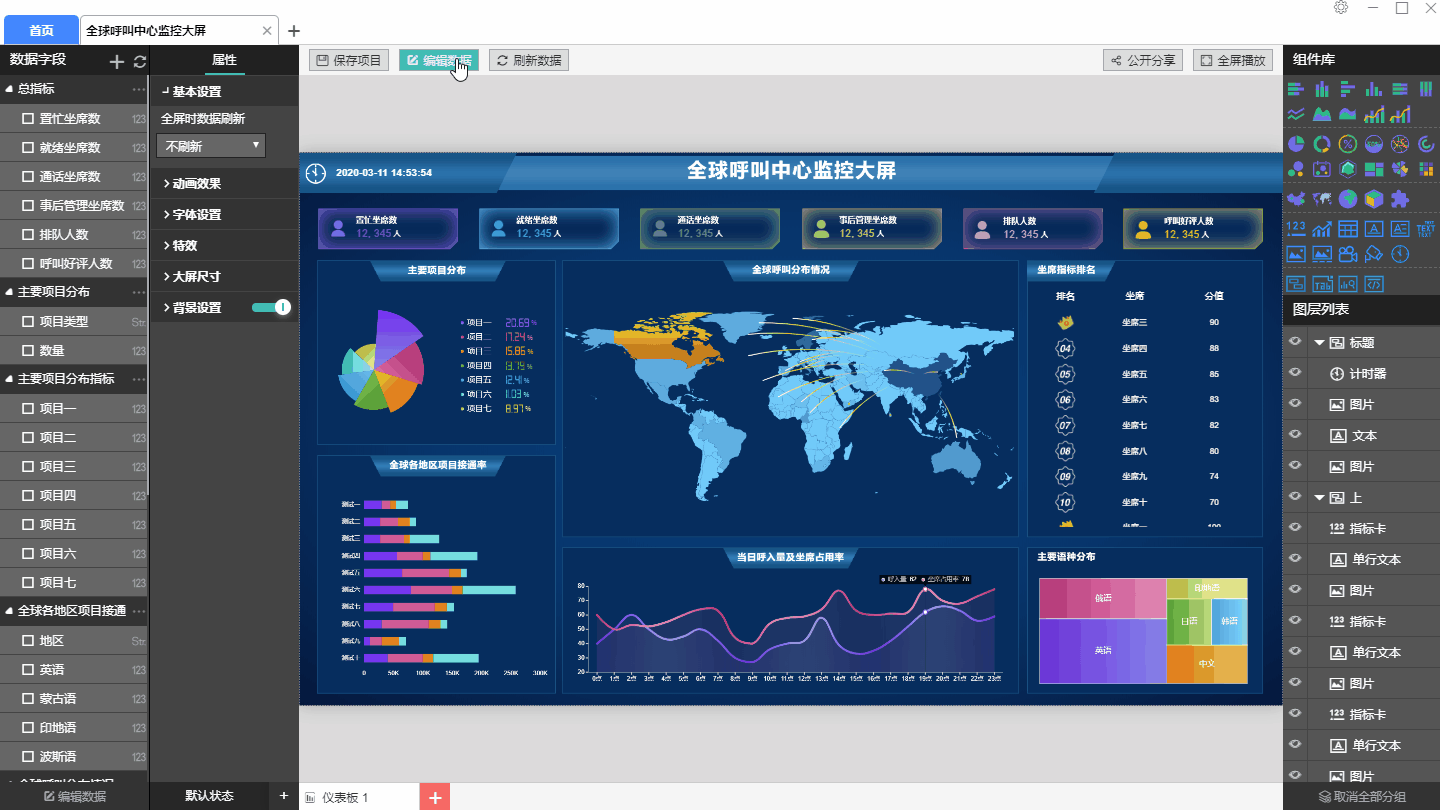Add a dashboard with red plus button
Screen dimensions: 1440x810
tap(435, 797)
